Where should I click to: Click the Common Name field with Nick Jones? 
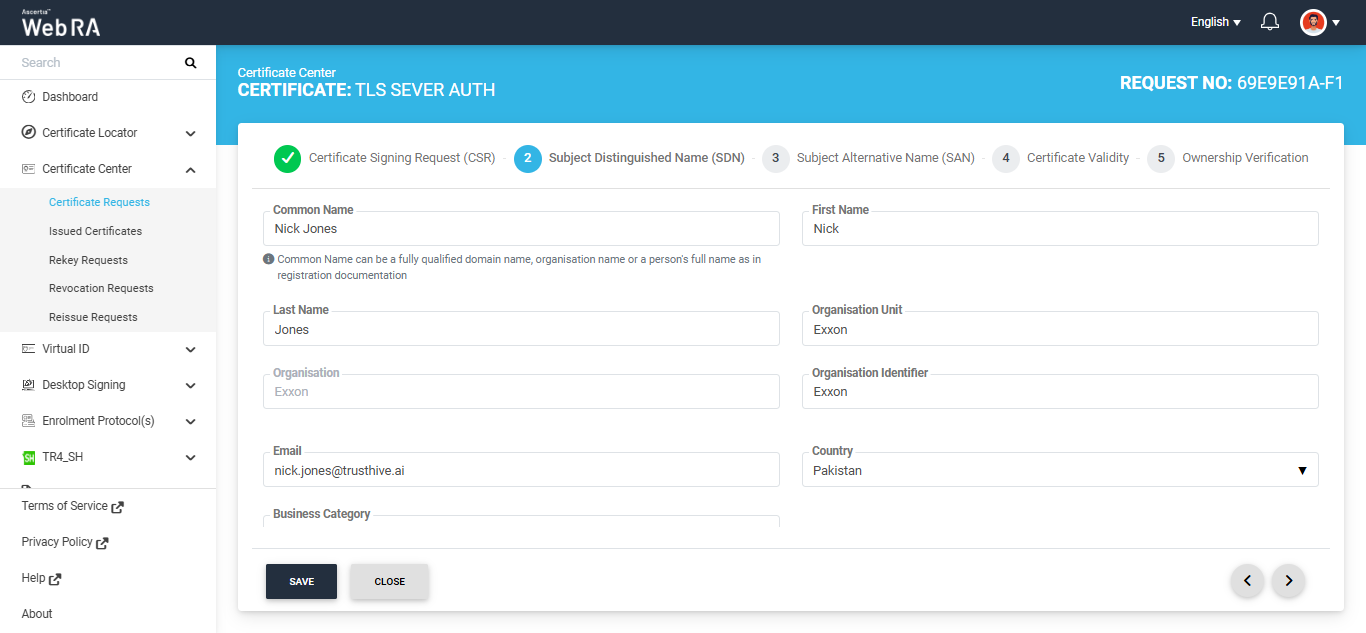521,228
